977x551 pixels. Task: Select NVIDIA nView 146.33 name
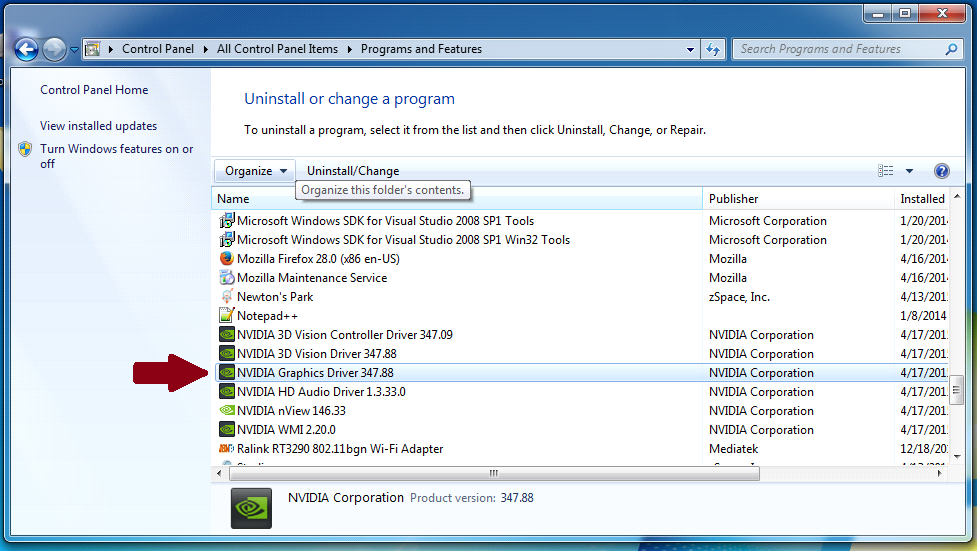click(291, 411)
